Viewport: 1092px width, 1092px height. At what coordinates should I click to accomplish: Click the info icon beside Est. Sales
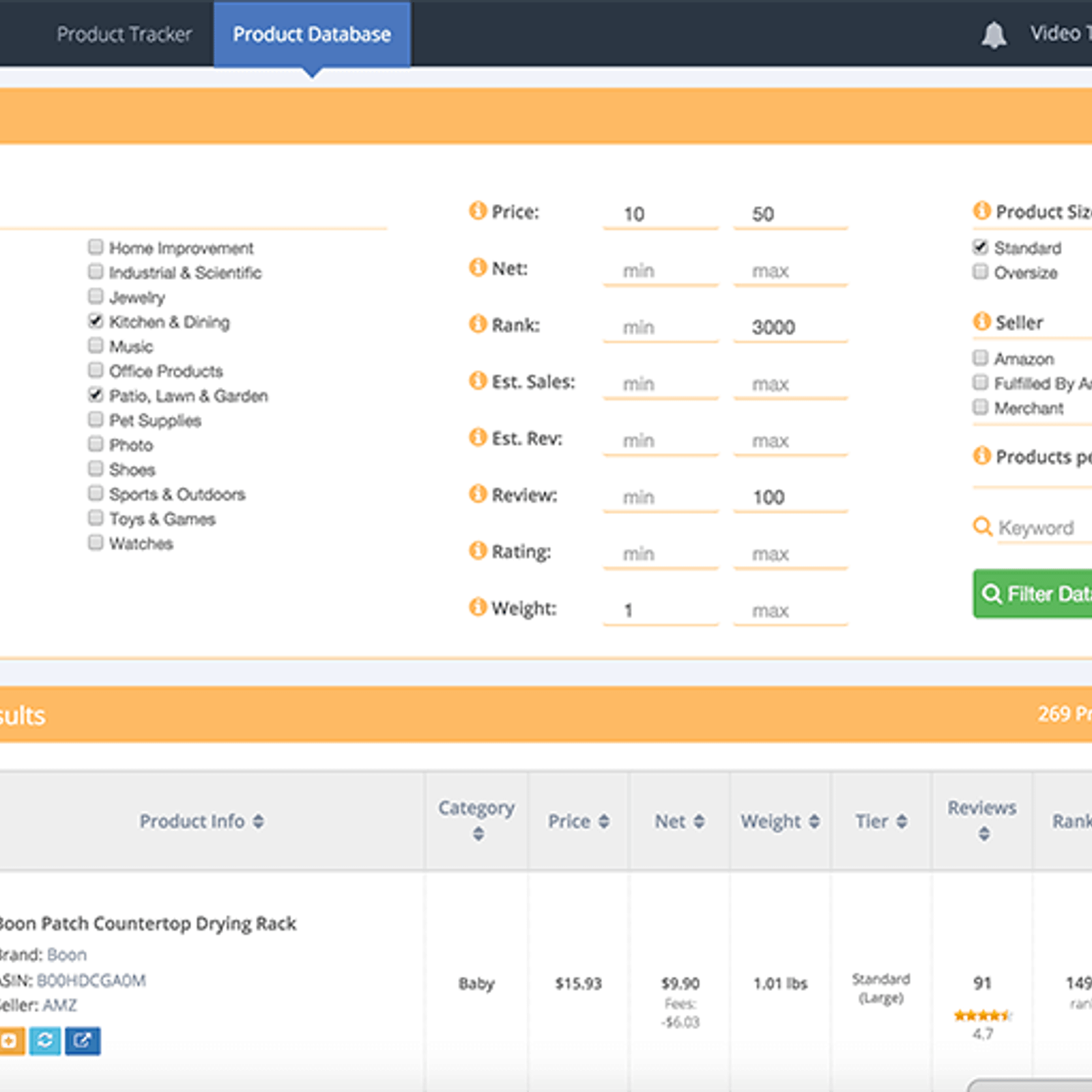click(x=478, y=381)
